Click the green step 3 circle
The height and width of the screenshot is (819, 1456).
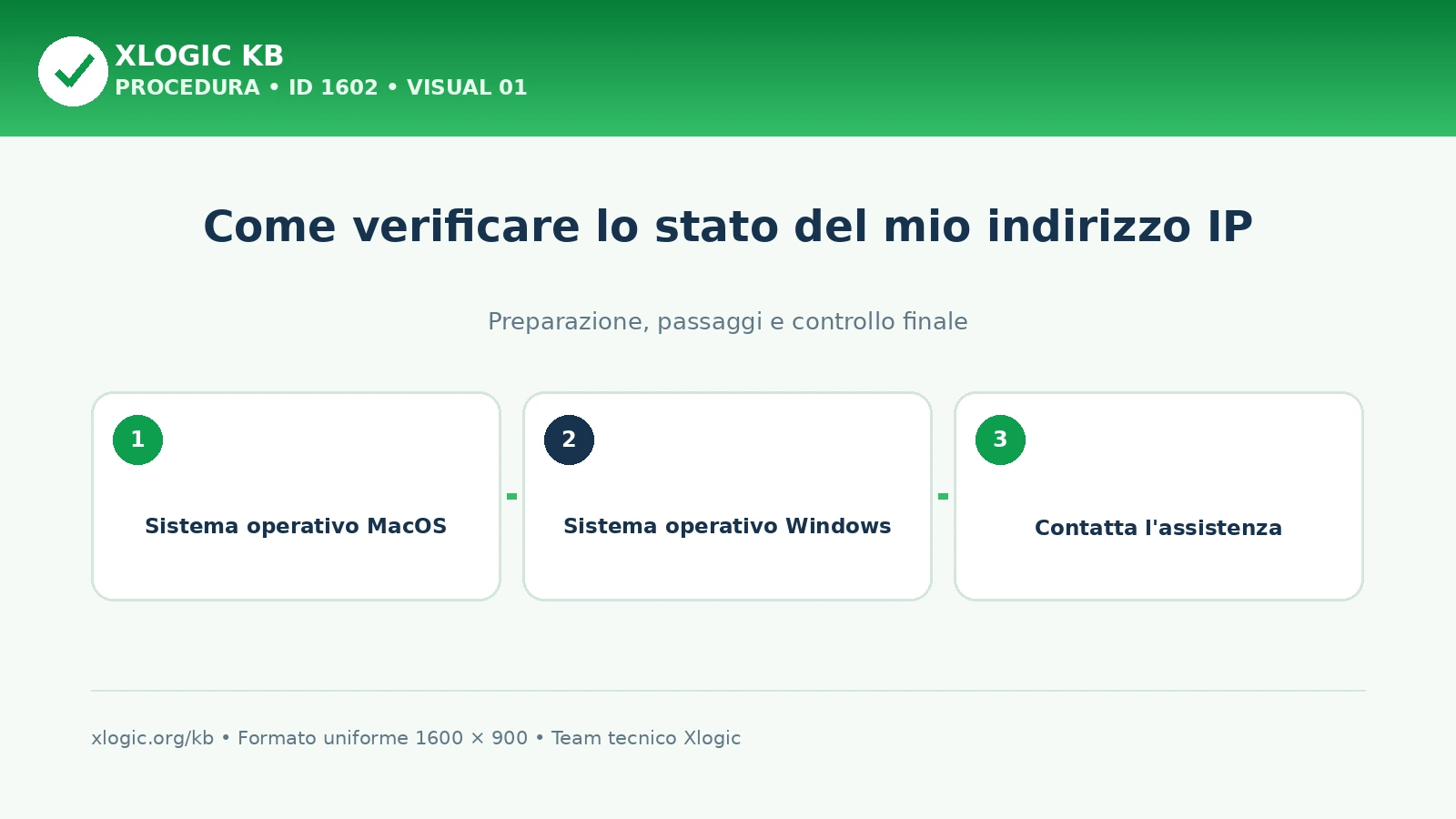point(1000,440)
